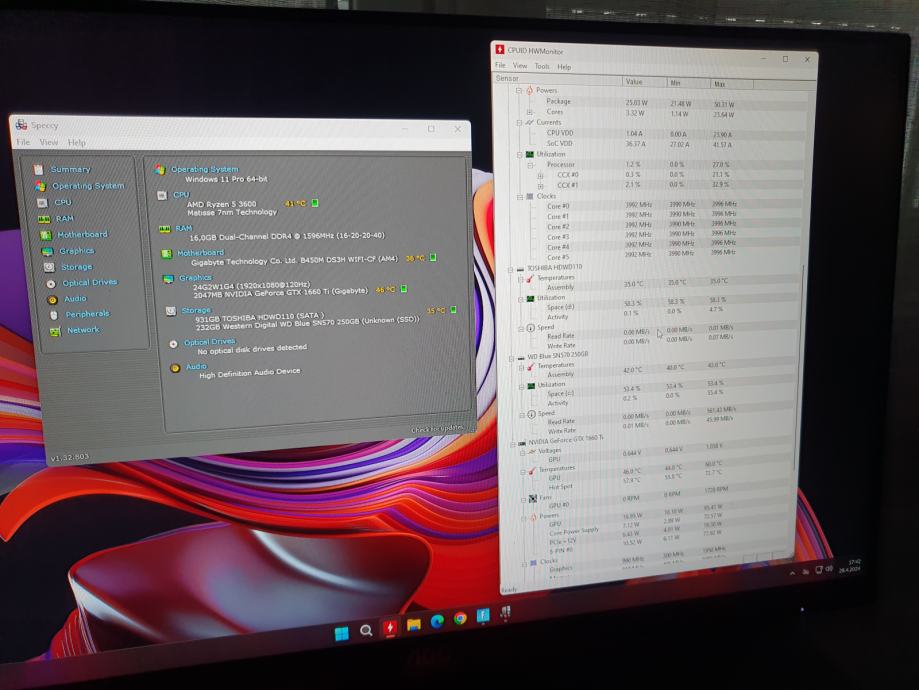Click the monitor icon next to Graphics heading
919x690 pixels.
168,278
